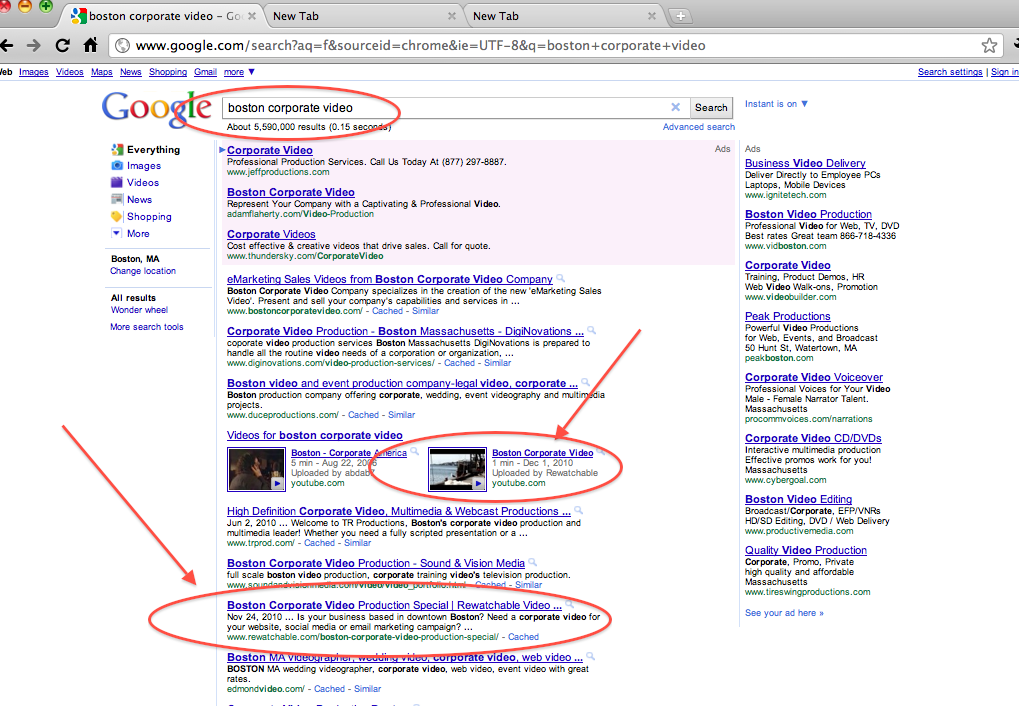This screenshot has width=1019, height=706.
Task: Select the Shopping icon in the left sidebar
Action: 117,216
